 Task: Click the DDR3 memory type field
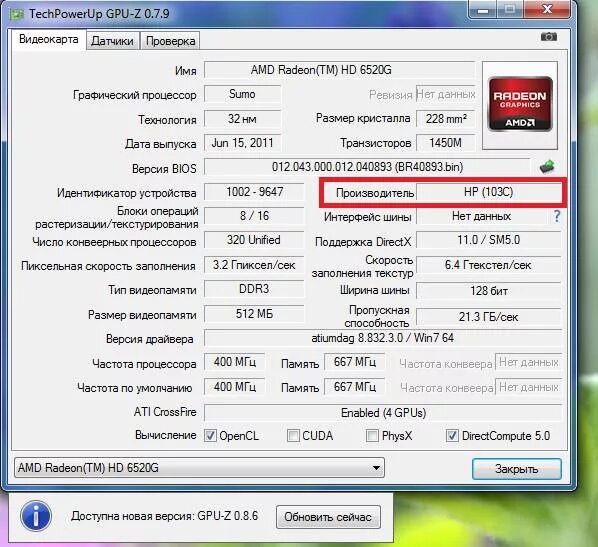point(254,289)
